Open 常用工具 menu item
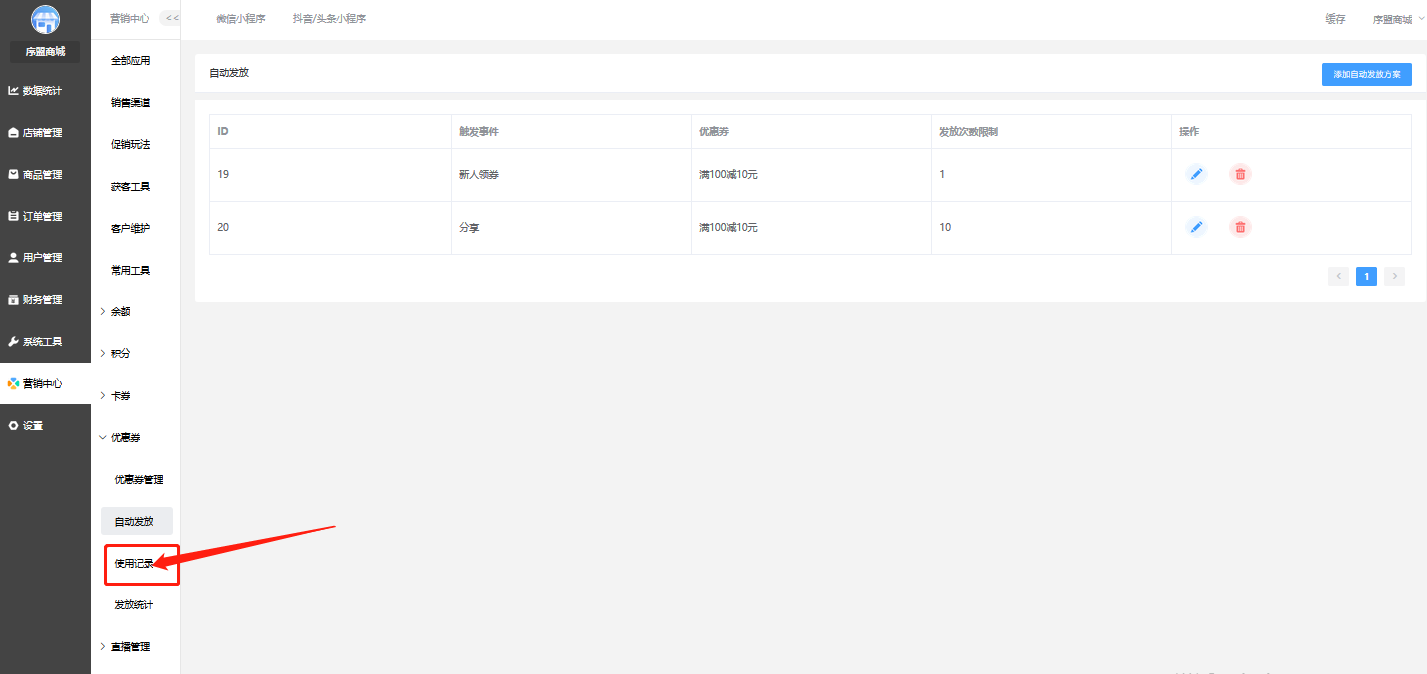The image size is (1427, 674). (x=131, y=271)
